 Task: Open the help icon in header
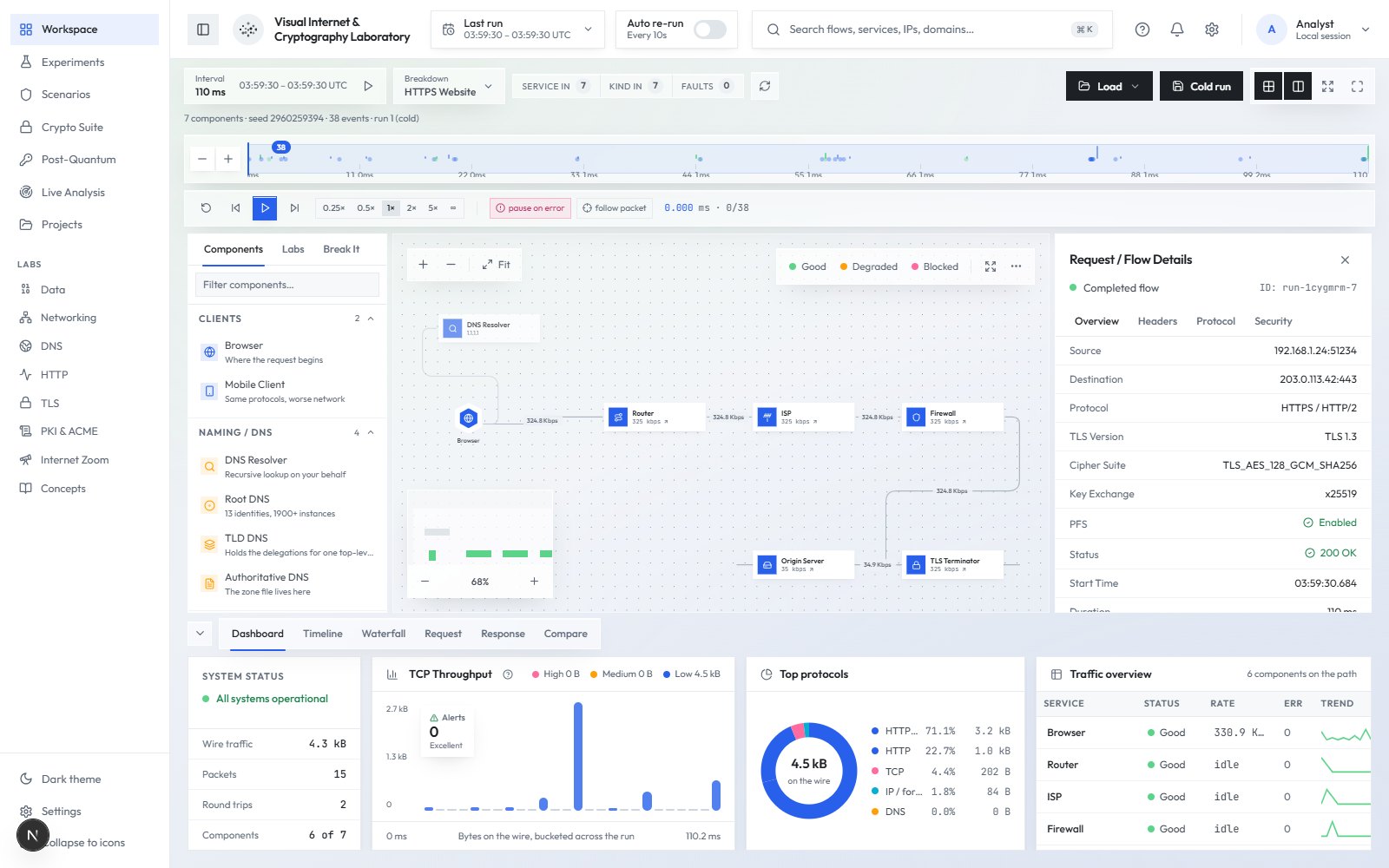pos(1142,30)
